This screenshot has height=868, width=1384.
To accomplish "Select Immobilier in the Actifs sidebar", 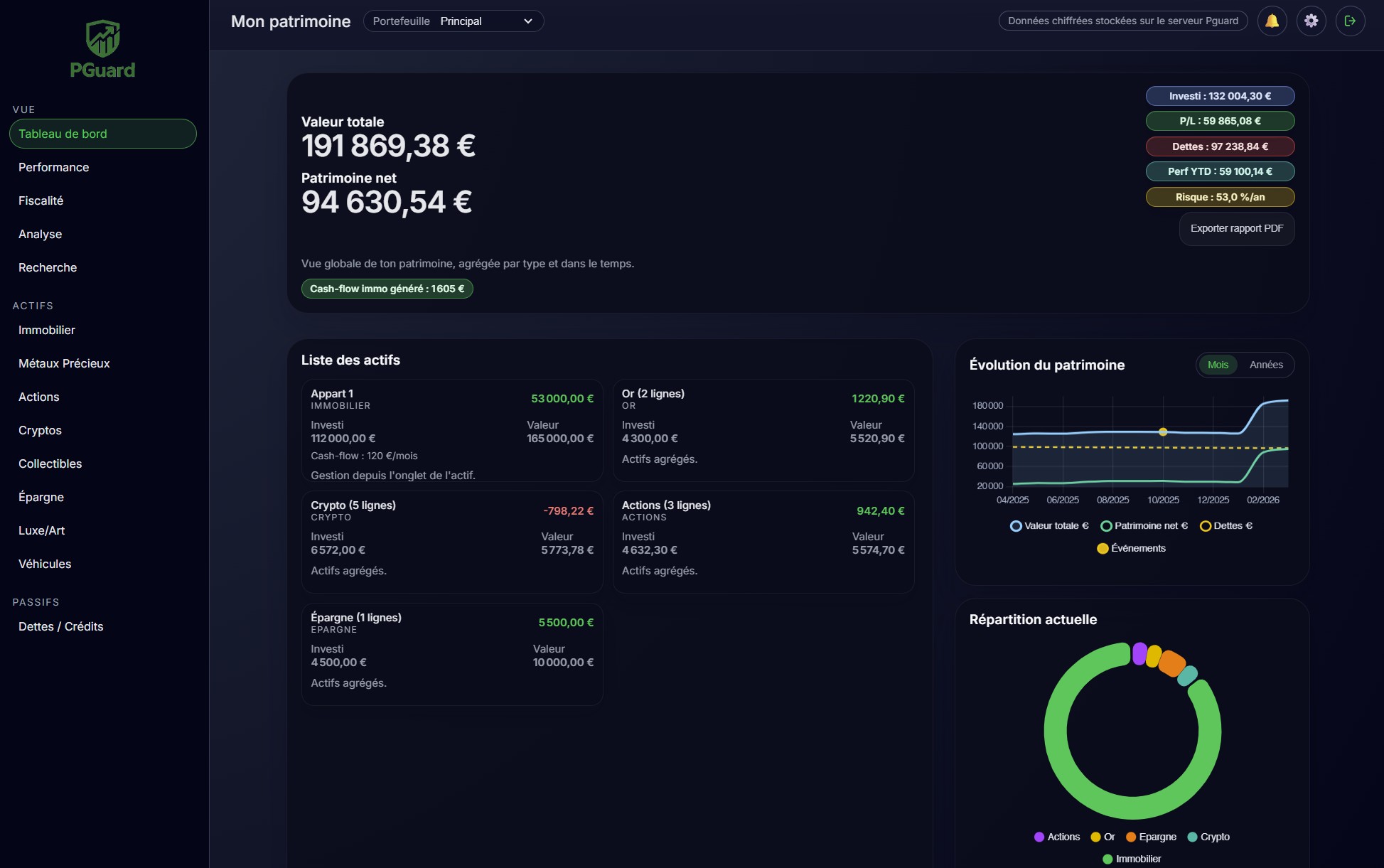I will pos(47,330).
